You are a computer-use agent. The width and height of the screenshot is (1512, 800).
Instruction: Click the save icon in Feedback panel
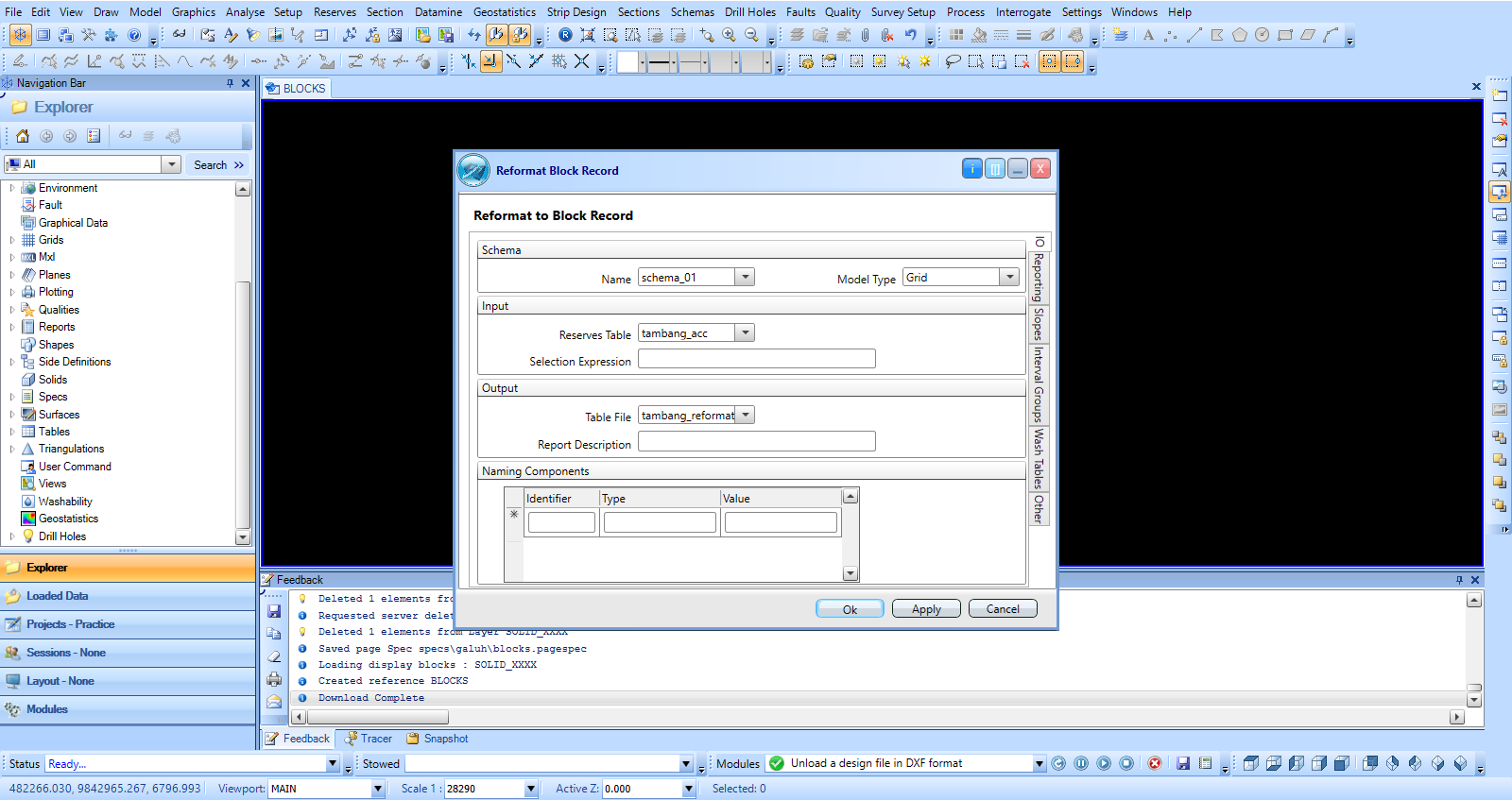coord(274,611)
